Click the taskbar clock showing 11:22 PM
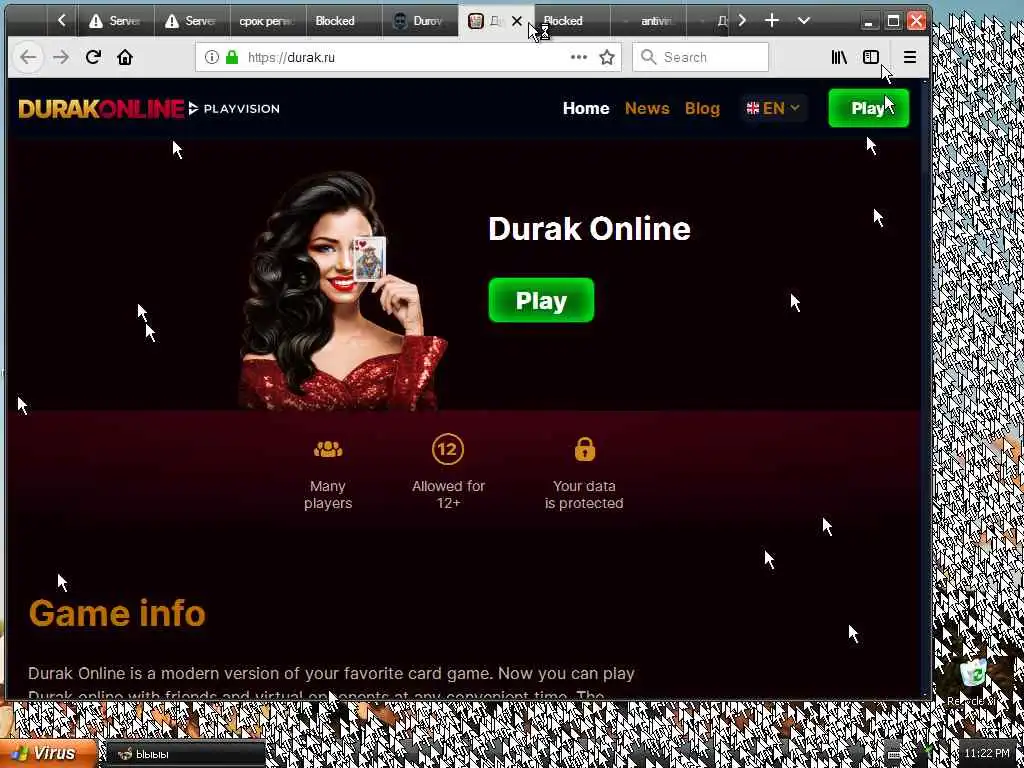The height and width of the screenshot is (768, 1024). (986, 754)
